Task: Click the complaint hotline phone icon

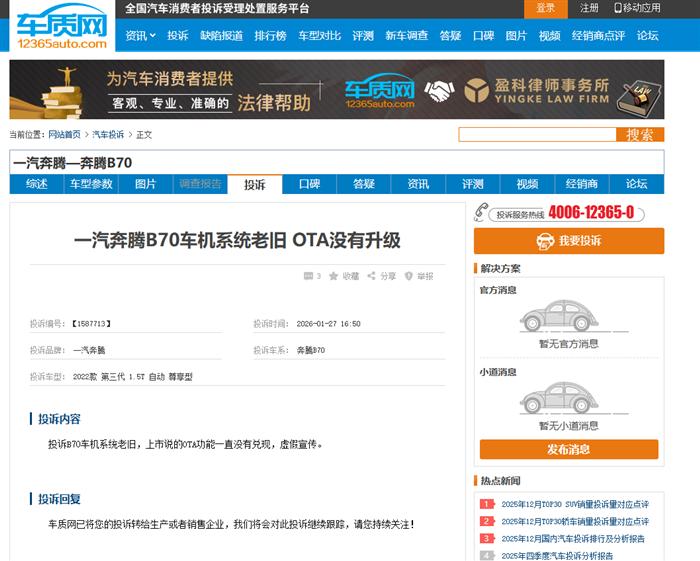Action: [x=483, y=212]
